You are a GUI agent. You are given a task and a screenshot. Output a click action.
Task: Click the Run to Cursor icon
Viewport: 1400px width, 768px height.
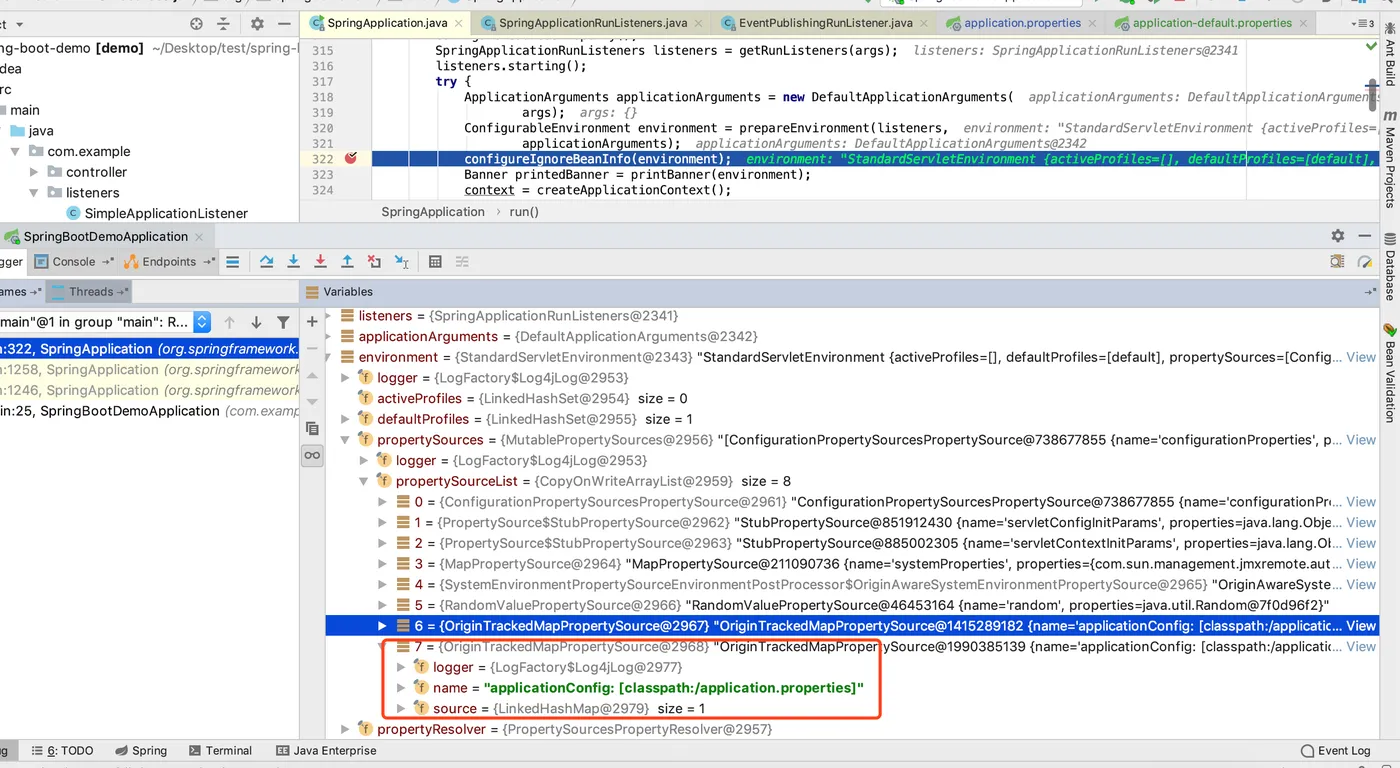(401, 262)
